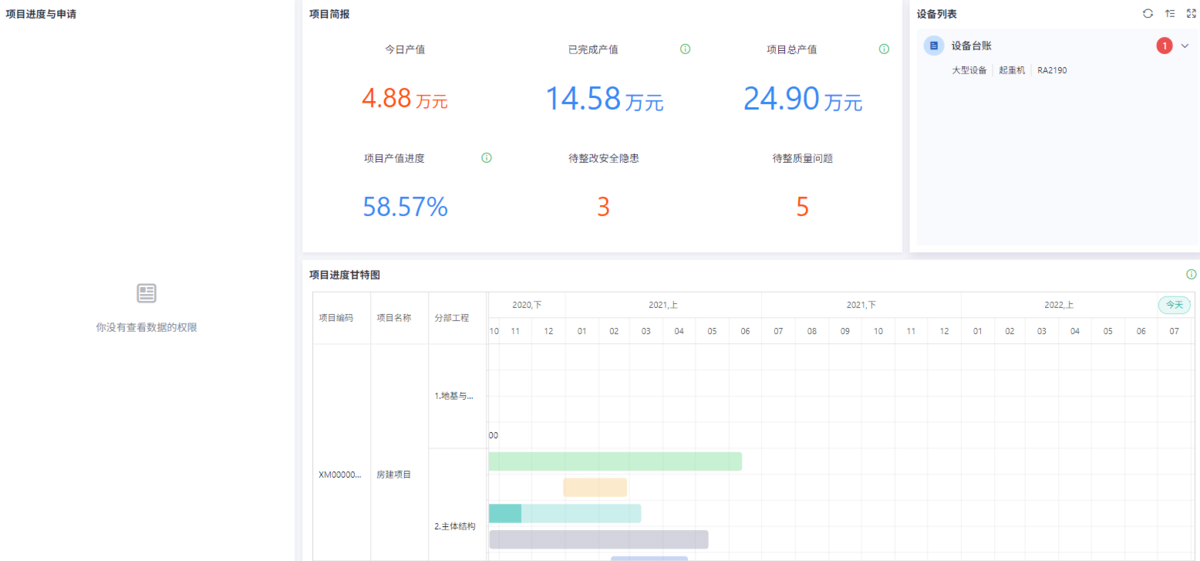Click info icon next to 已完成产值
Viewport: 1200px width, 561px height.
click(685, 49)
